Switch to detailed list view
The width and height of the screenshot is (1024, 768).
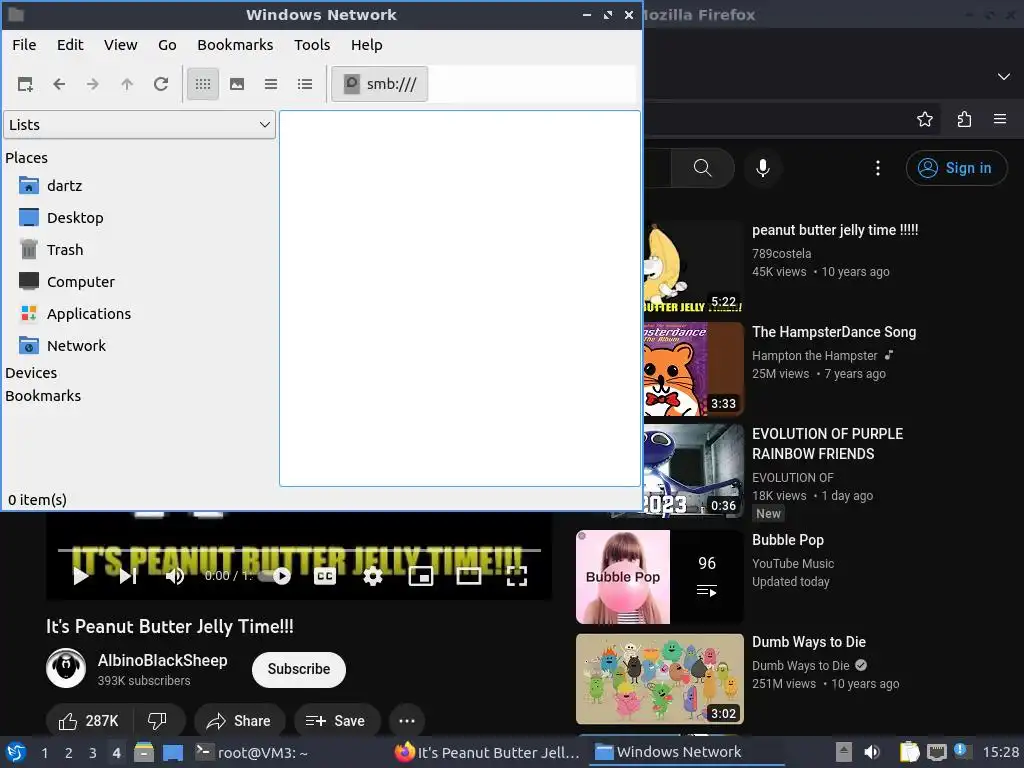click(x=305, y=84)
